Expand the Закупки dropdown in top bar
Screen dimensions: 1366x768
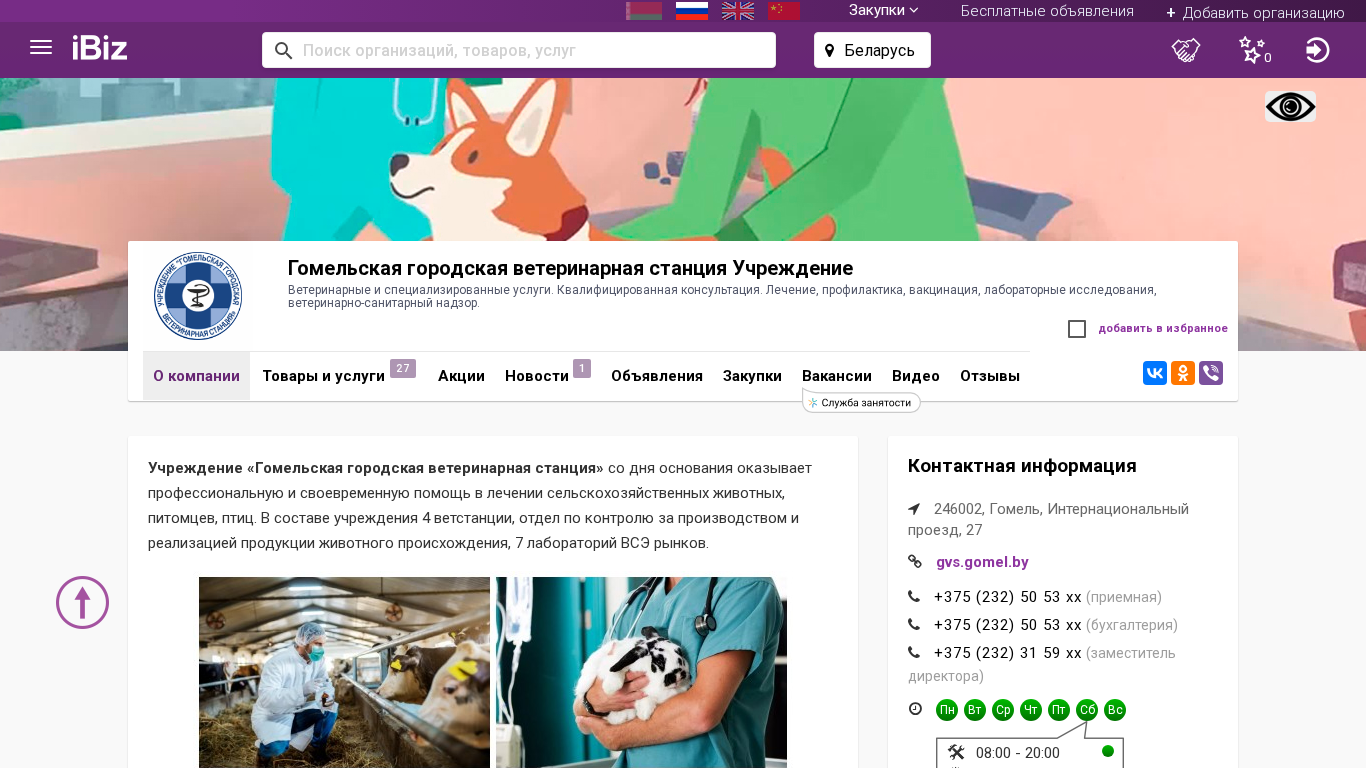point(884,10)
